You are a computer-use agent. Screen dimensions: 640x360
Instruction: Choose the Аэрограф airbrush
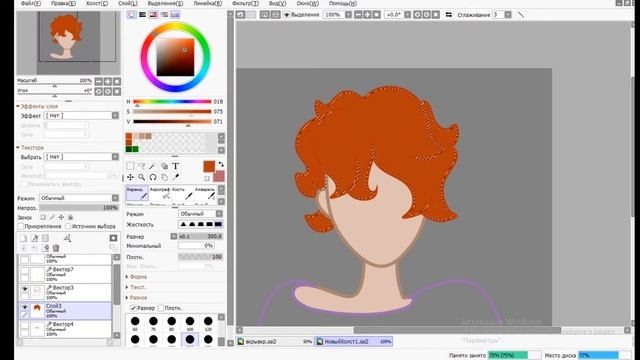pos(160,193)
